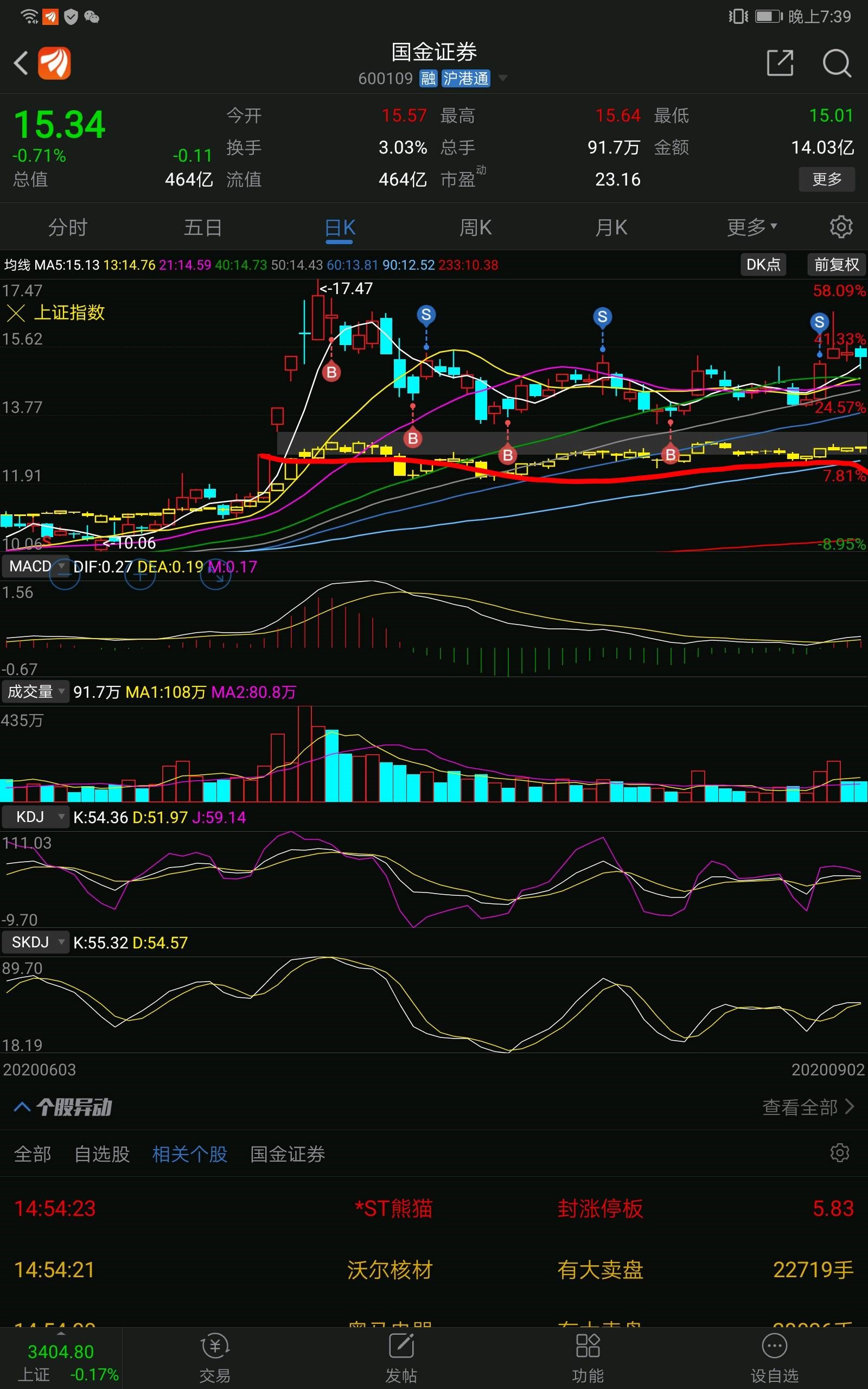
Task: Tap the zoom-out minus circle on chart
Action: [x=65, y=575]
